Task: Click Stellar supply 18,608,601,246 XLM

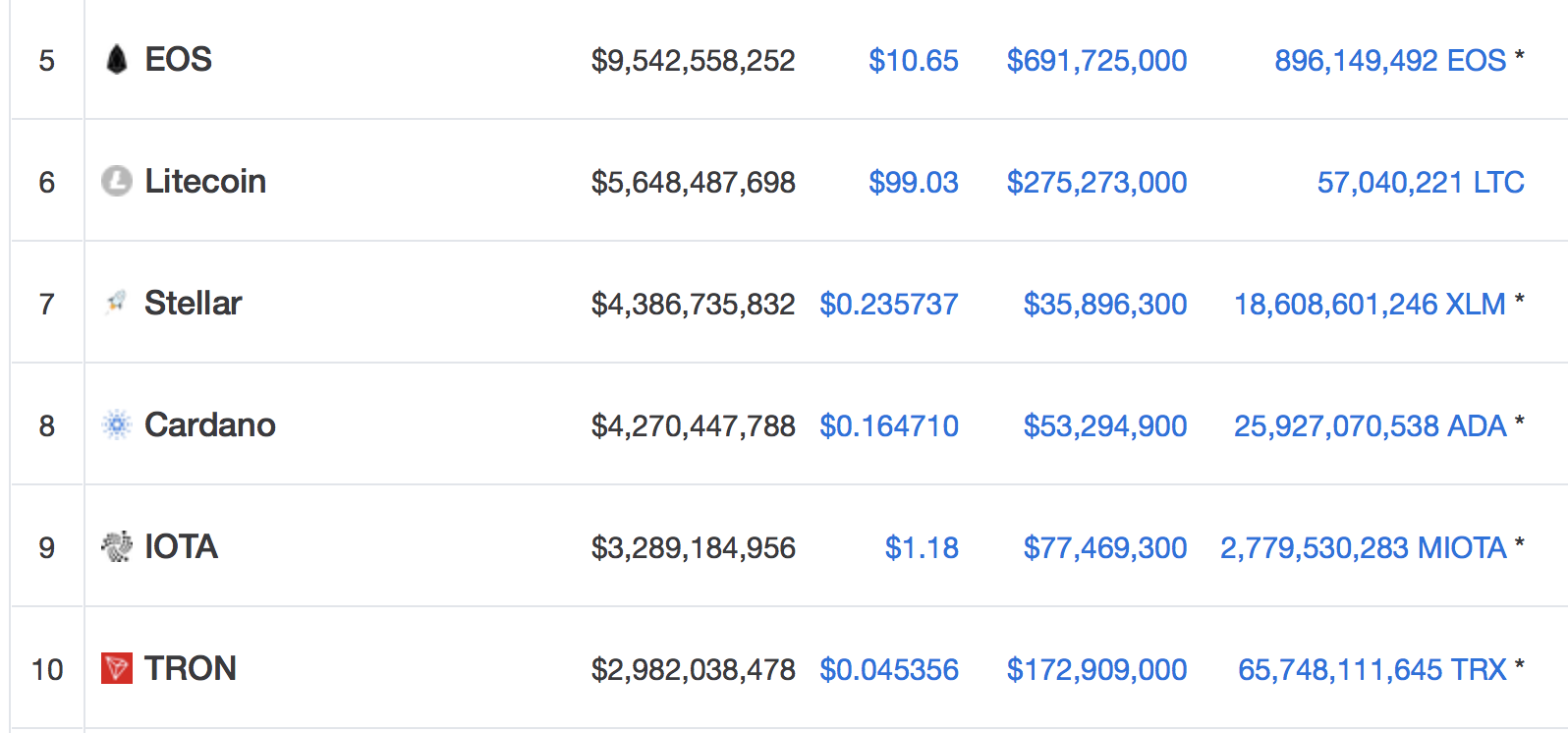Action: (1371, 305)
